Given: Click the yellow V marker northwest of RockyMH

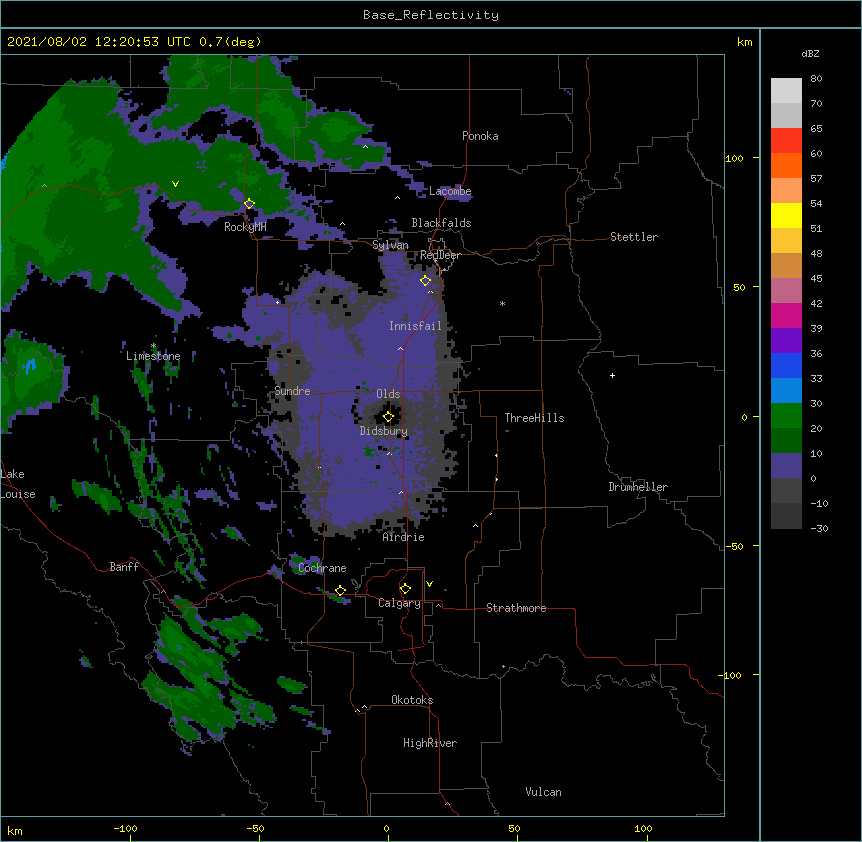Looking at the screenshot, I should click(175, 184).
